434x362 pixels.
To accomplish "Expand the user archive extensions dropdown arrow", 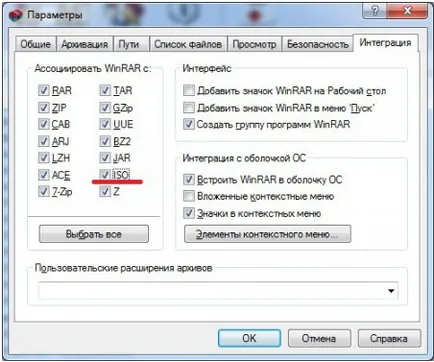I will pos(391,291).
